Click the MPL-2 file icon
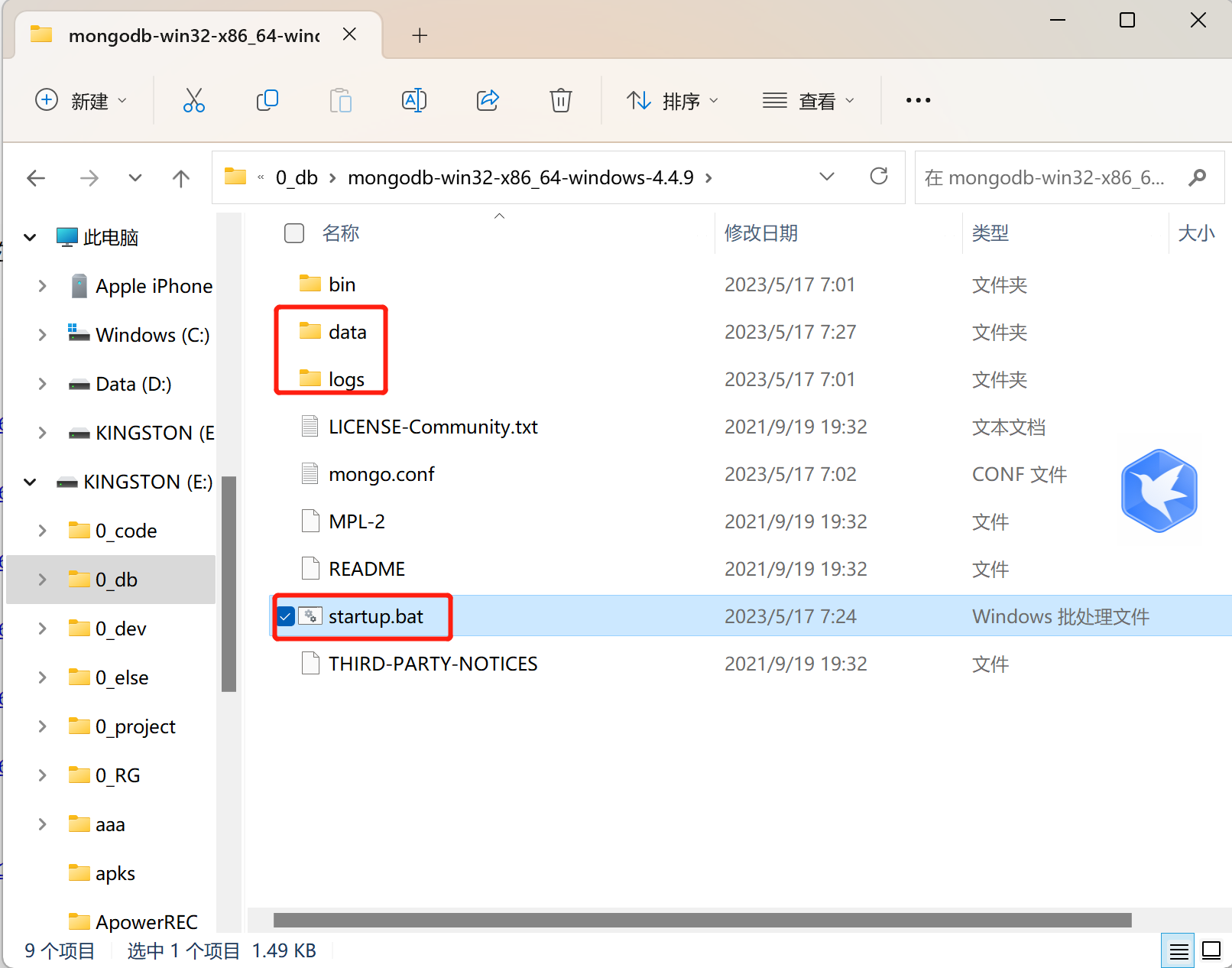This screenshot has width=1232, height=968. click(x=310, y=521)
